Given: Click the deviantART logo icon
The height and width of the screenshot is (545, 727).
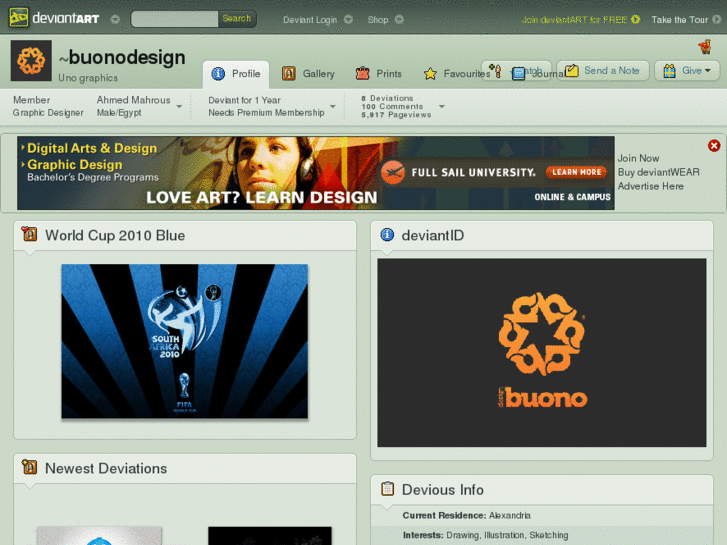Looking at the screenshot, I should 19,18.
